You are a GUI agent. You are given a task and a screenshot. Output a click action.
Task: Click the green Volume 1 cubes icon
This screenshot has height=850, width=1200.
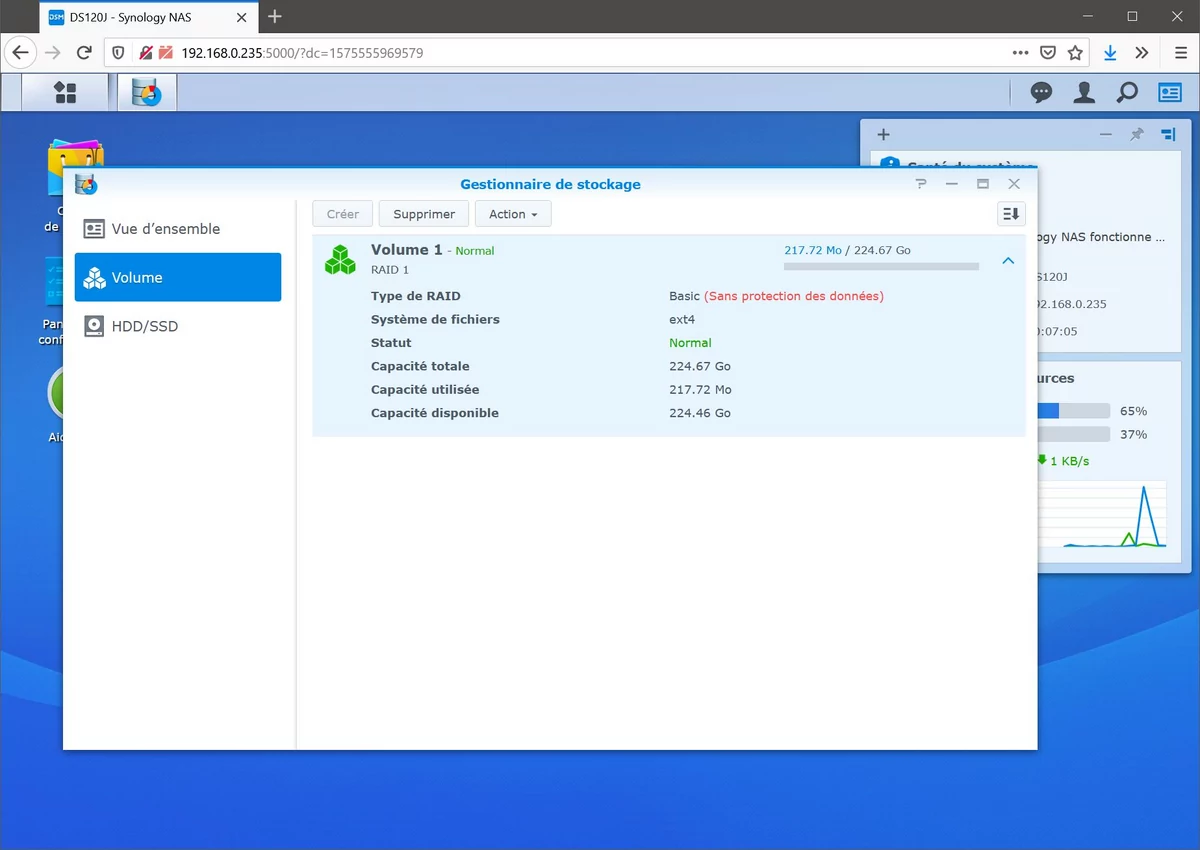point(340,260)
